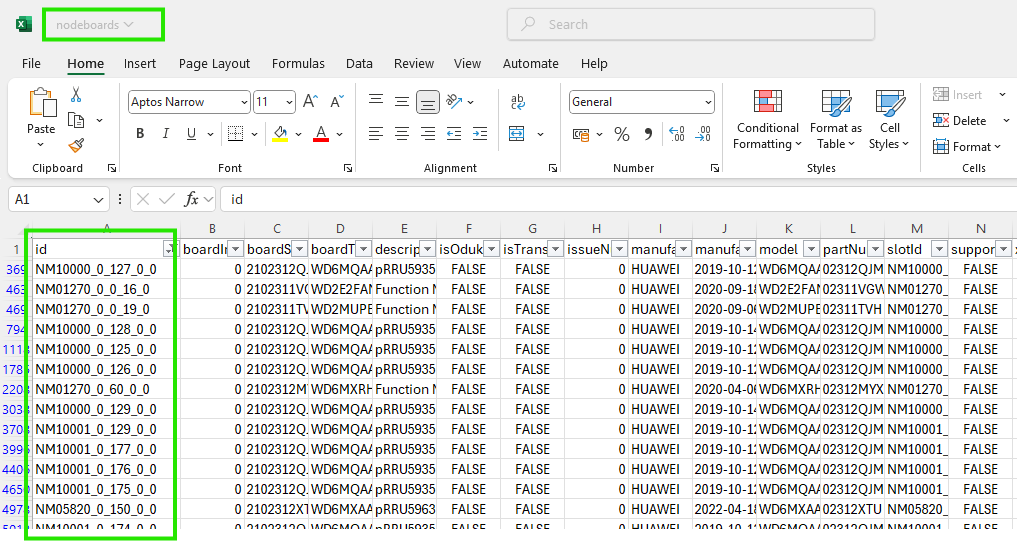Click Increase Font Size icon
The height and width of the screenshot is (541, 1017).
tap(310, 102)
